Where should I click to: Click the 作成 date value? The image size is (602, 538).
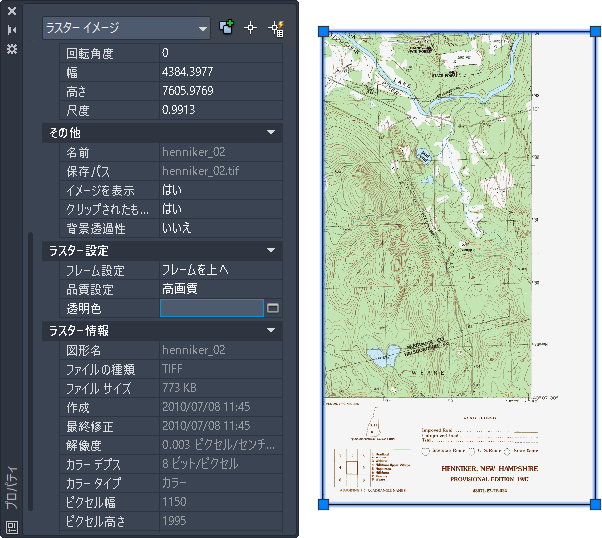(221, 407)
